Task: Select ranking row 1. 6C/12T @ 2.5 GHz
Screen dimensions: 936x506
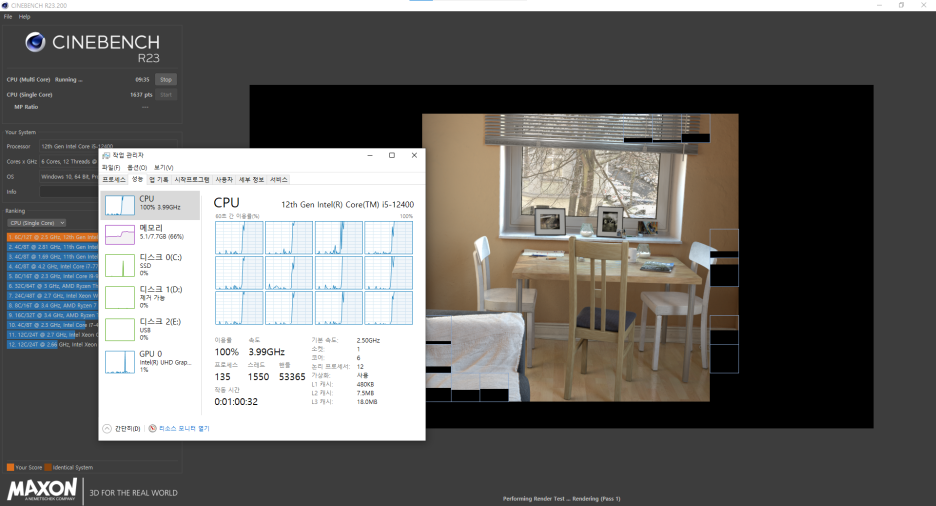Action: click(53, 237)
